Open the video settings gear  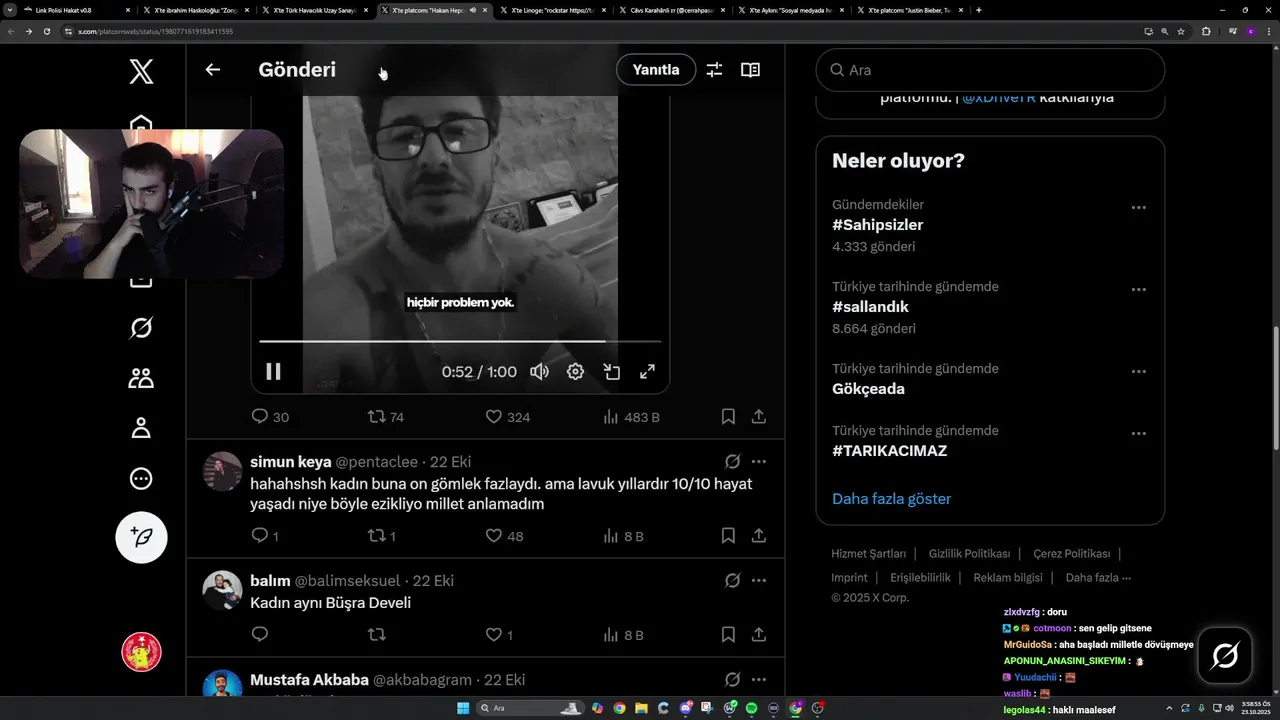575,372
